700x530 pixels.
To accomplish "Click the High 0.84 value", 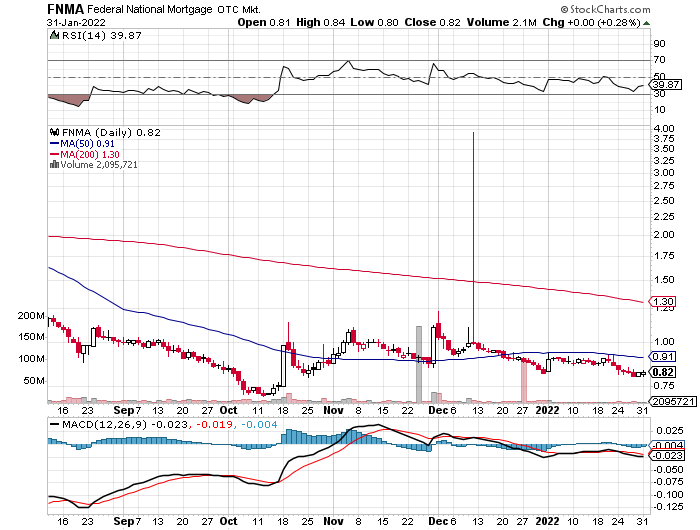I will pos(321,22).
